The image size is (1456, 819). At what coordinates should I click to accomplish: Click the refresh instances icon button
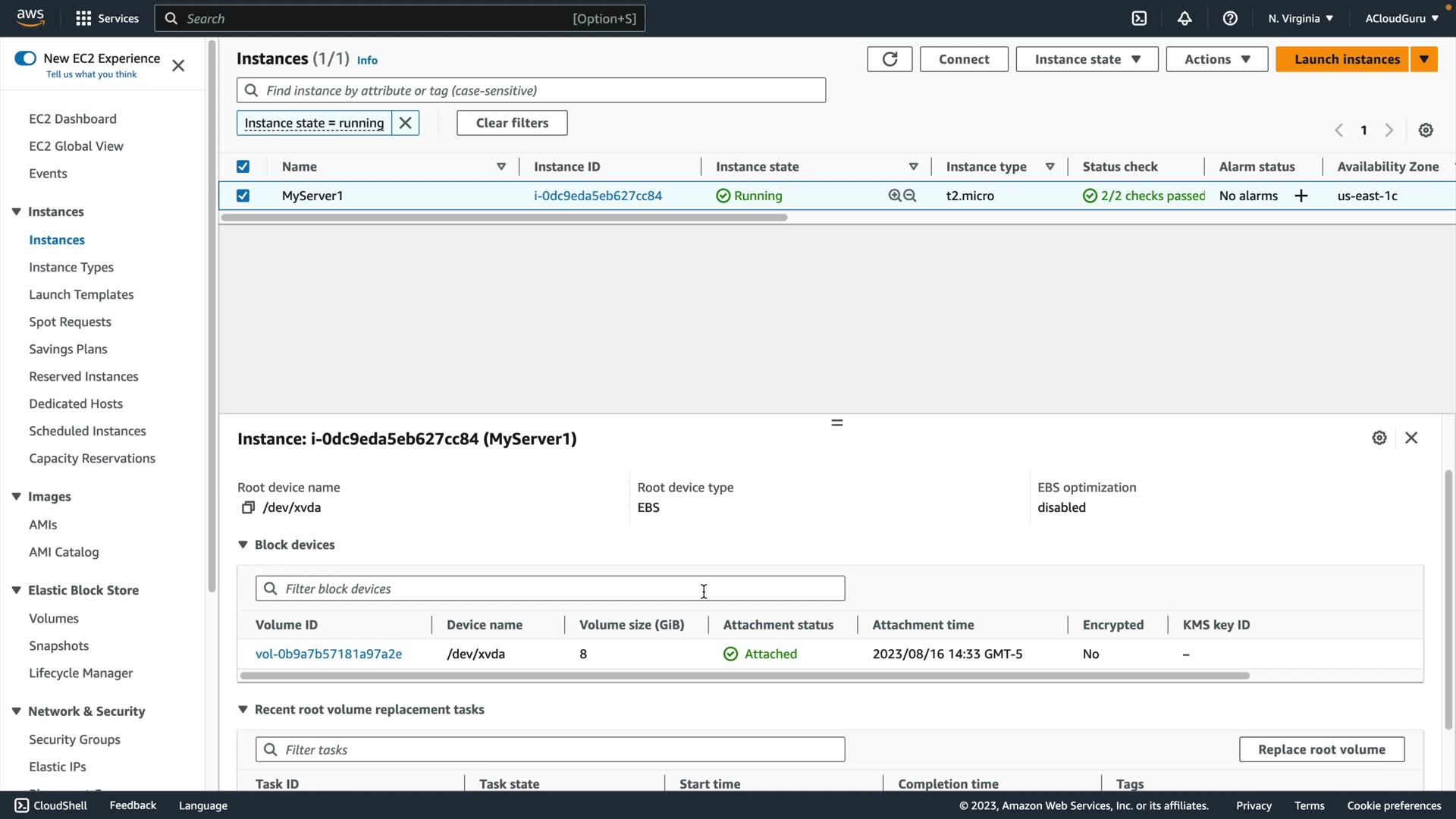890,59
